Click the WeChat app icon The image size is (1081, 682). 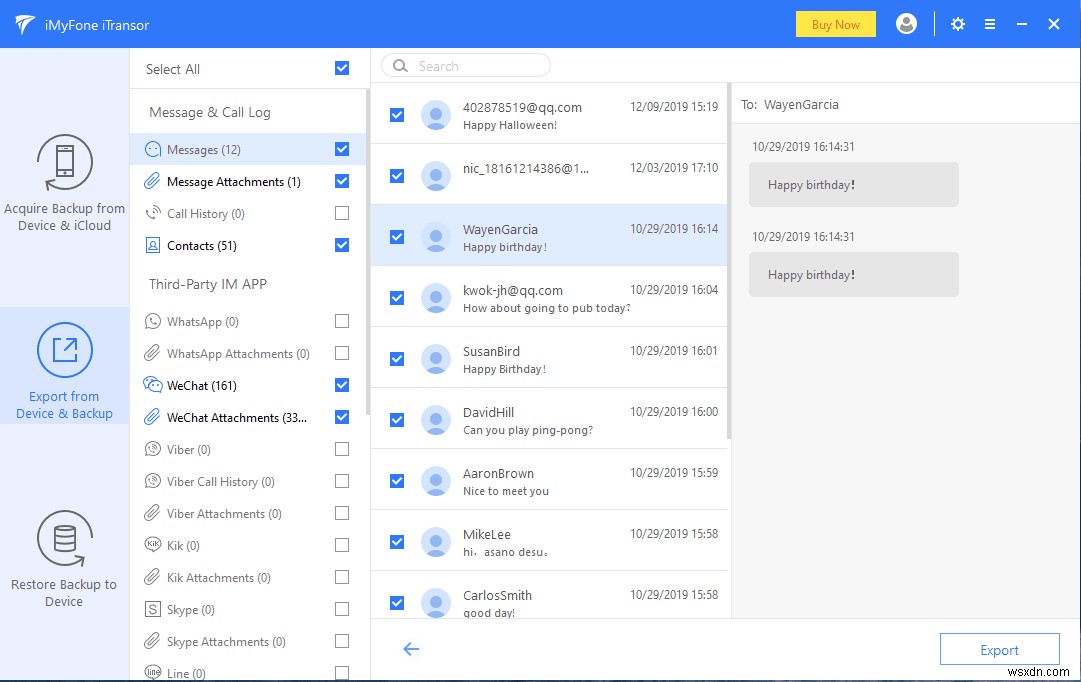(153, 385)
